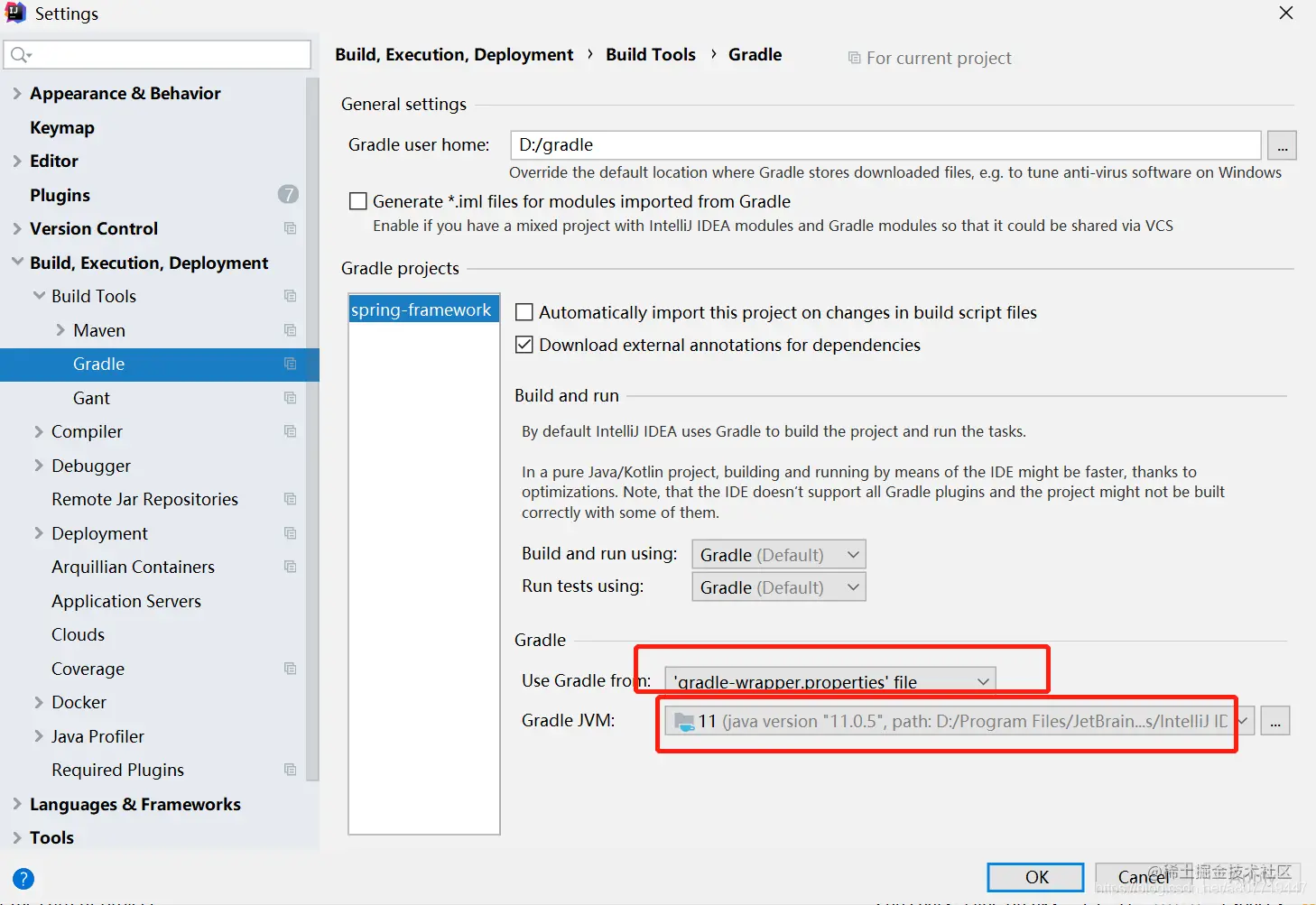Open Use Gradle from dropdown
The image size is (1316, 905).
coord(830,681)
